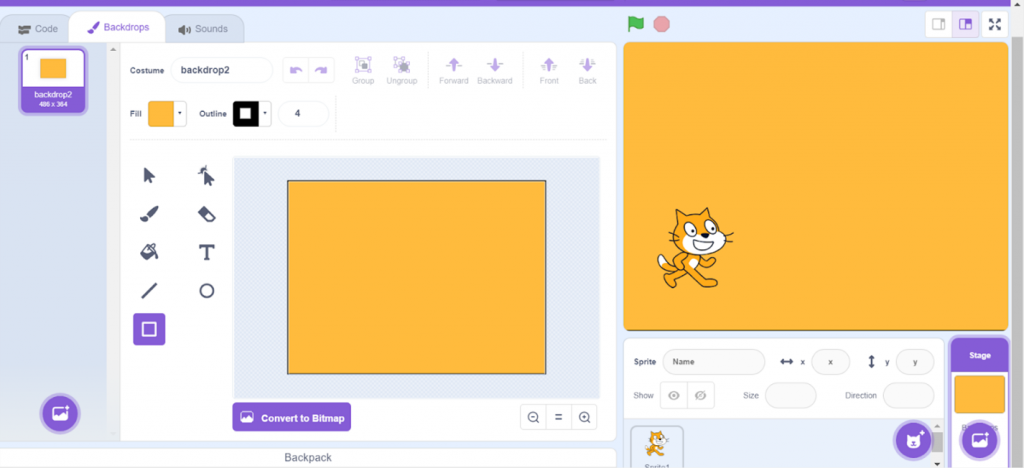Click the Select arrow tool

pyautogui.click(x=149, y=176)
